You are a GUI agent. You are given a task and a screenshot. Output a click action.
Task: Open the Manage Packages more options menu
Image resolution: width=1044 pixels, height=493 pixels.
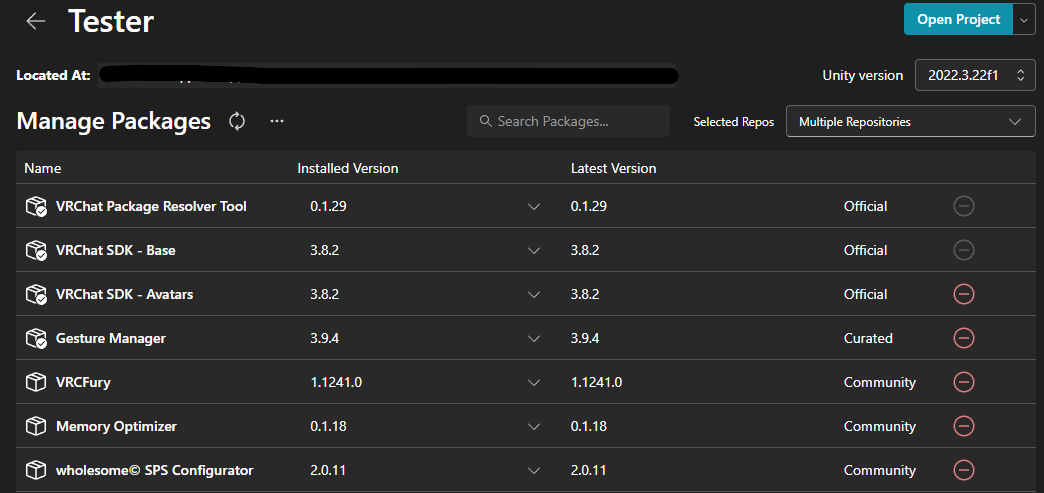point(277,121)
